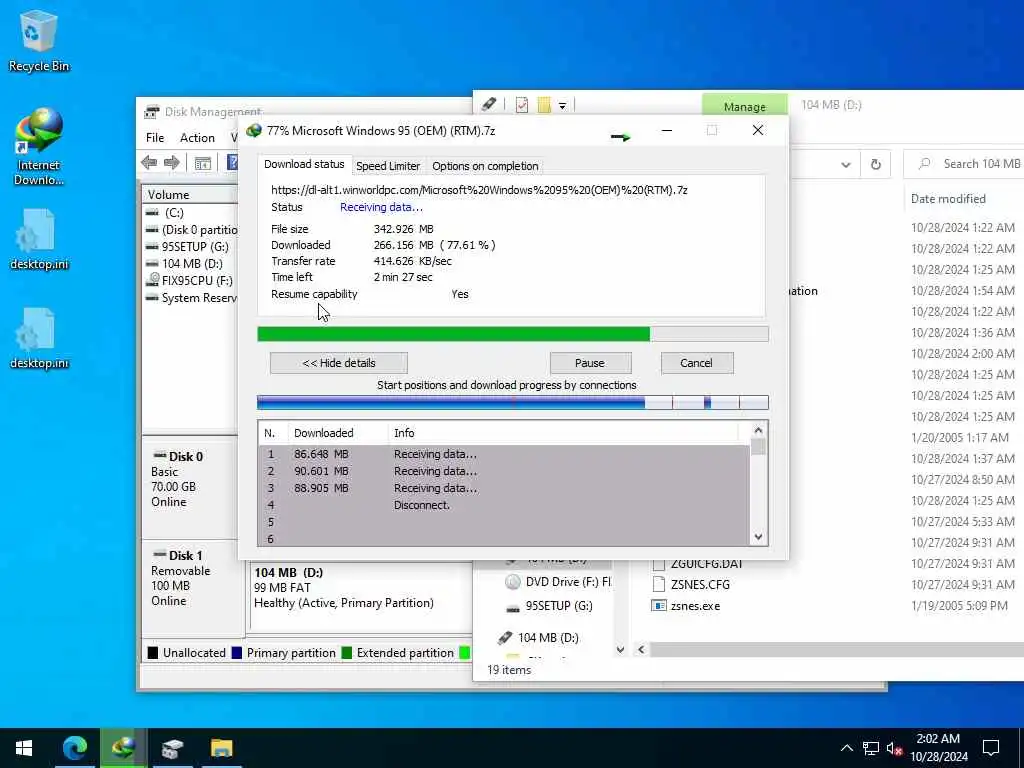This screenshot has width=1024, height=768.
Task: Open the Options on completion tab
Action: pos(485,166)
